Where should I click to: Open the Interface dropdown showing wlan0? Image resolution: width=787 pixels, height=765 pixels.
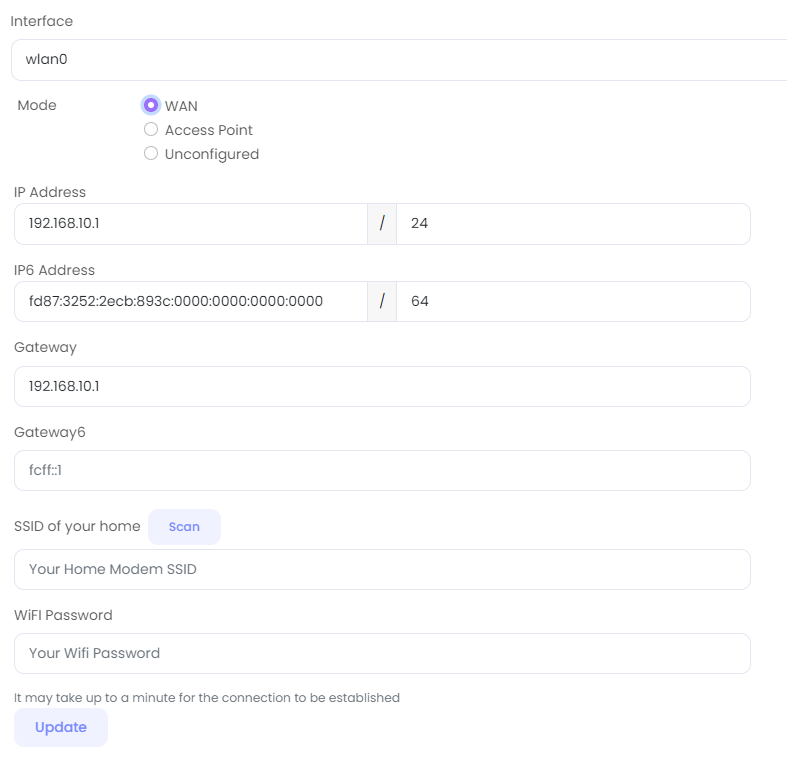(398, 60)
